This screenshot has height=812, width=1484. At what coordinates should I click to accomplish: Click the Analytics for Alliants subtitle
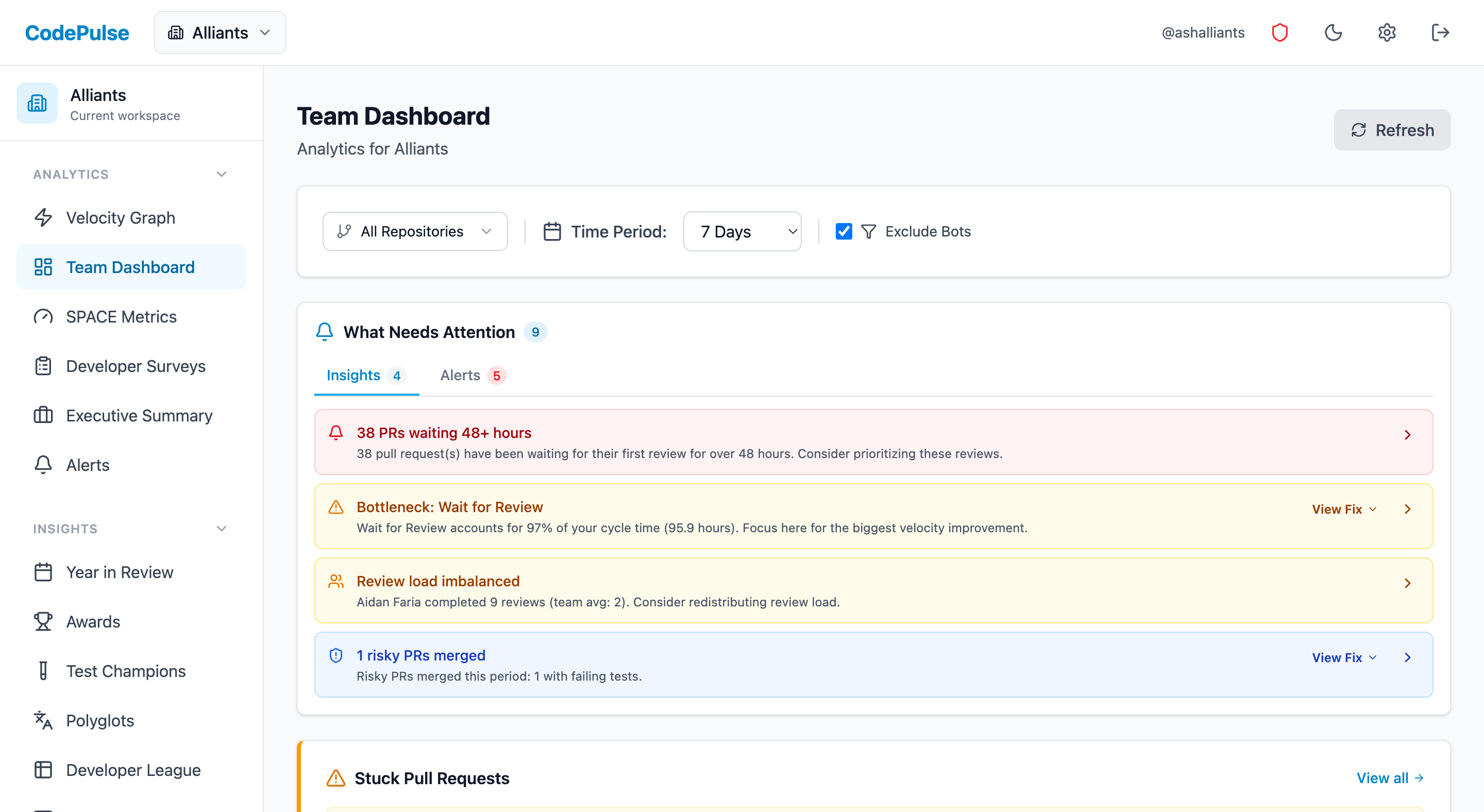[372, 148]
